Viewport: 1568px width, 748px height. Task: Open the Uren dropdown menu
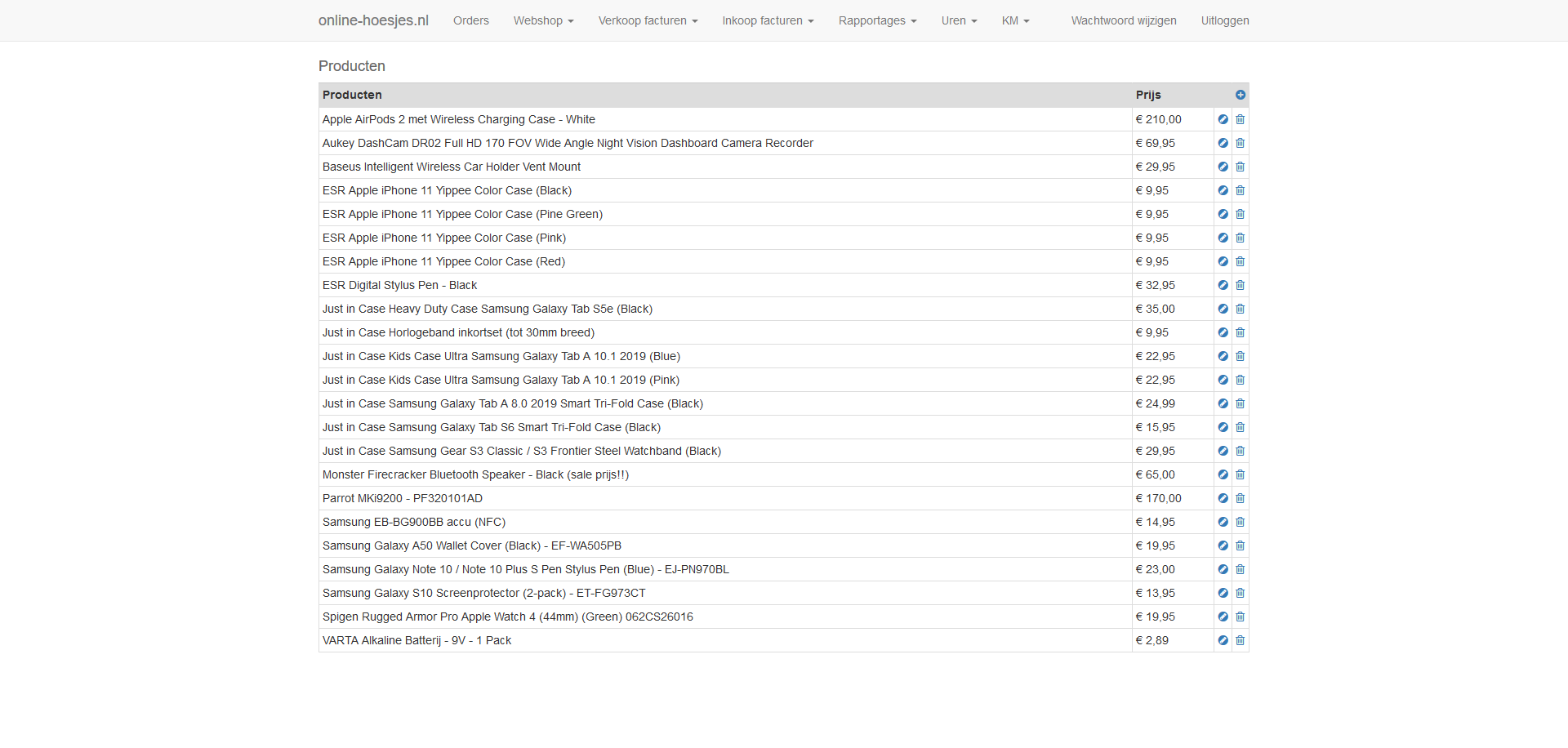[959, 20]
